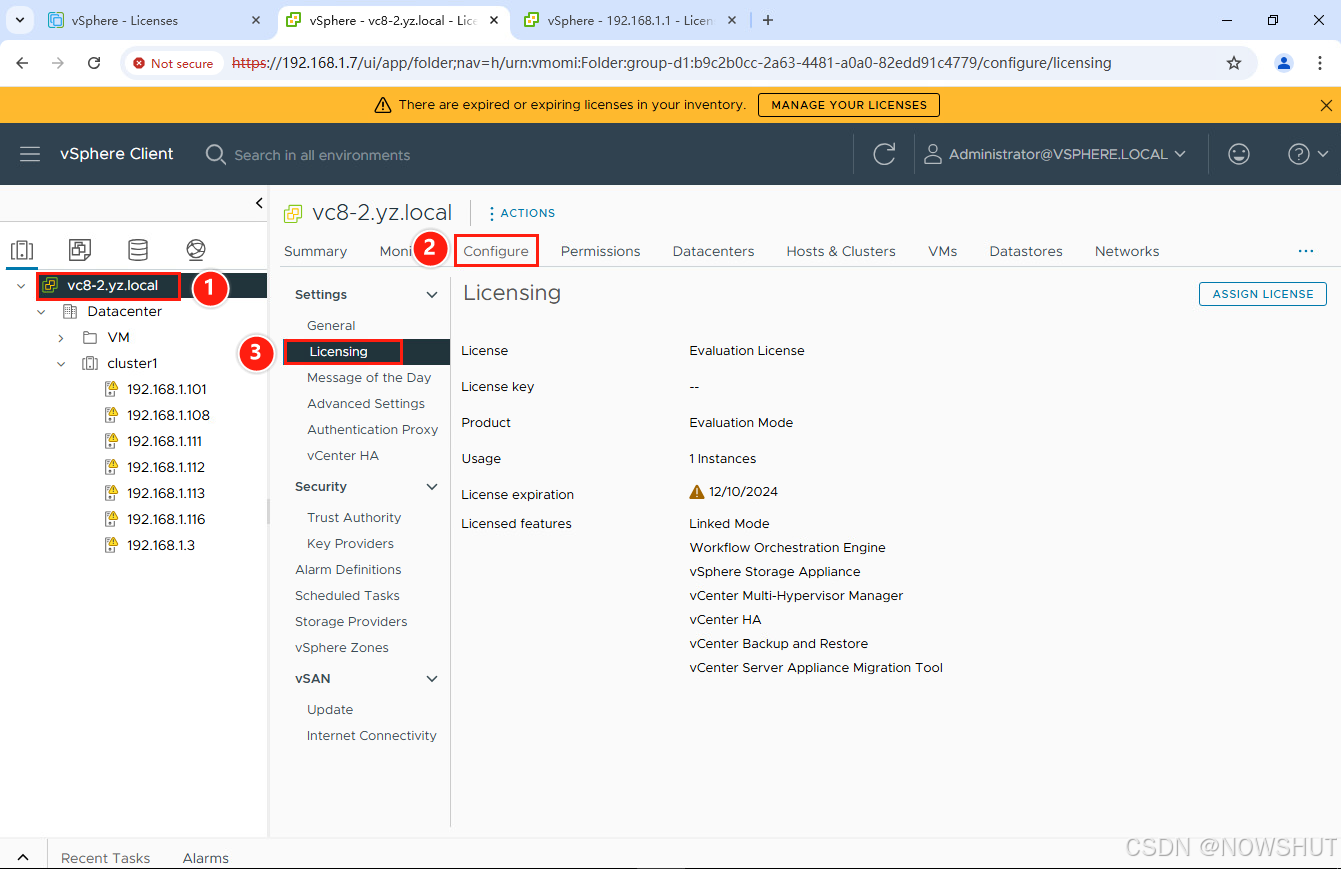Open the Configure tab
The width and height of the screenshot is (1341, 869).
(496, 251)
